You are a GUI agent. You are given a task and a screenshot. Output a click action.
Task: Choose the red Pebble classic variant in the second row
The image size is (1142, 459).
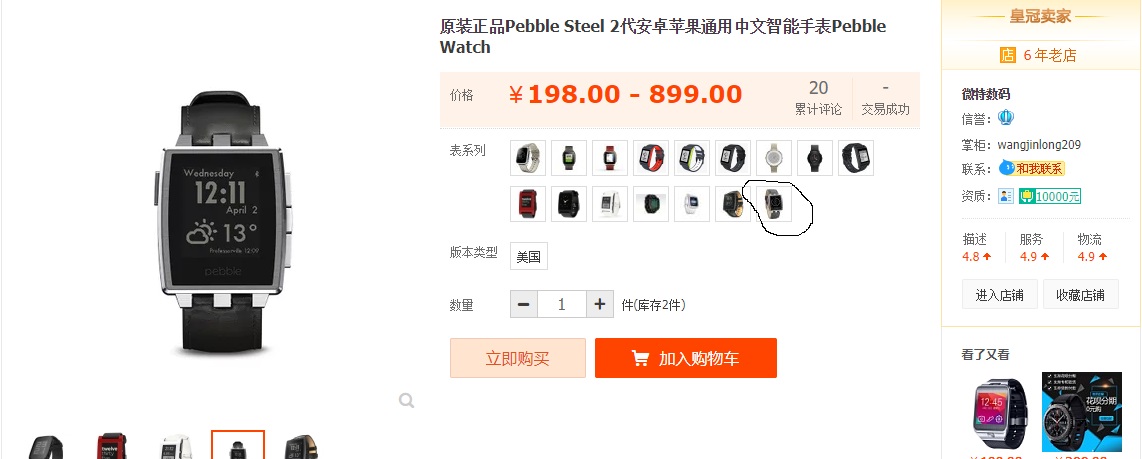529,204
